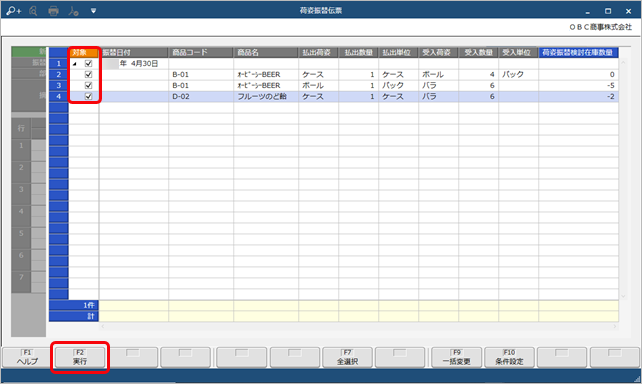Image resolution: width=642 pixels, height=384 pixels.
Task: Open the title bar dropdown arrow
Action: pos(93,11)
